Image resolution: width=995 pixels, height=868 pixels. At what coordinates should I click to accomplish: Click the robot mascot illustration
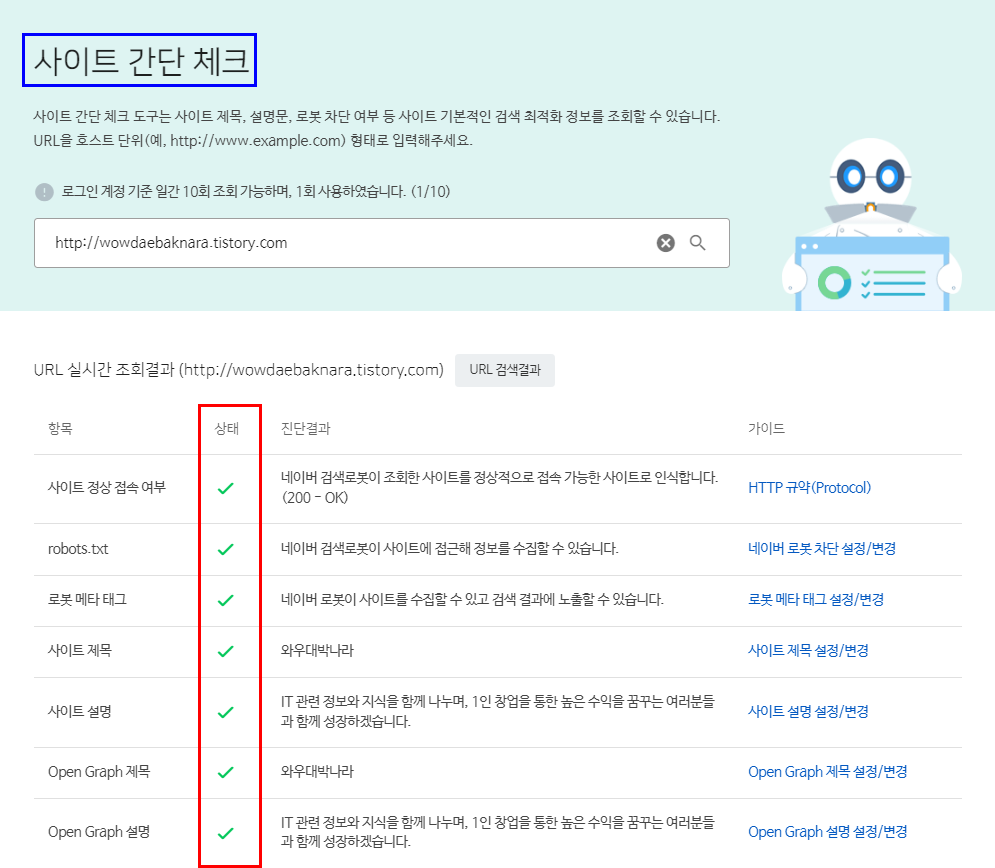[x=872, y=225]
